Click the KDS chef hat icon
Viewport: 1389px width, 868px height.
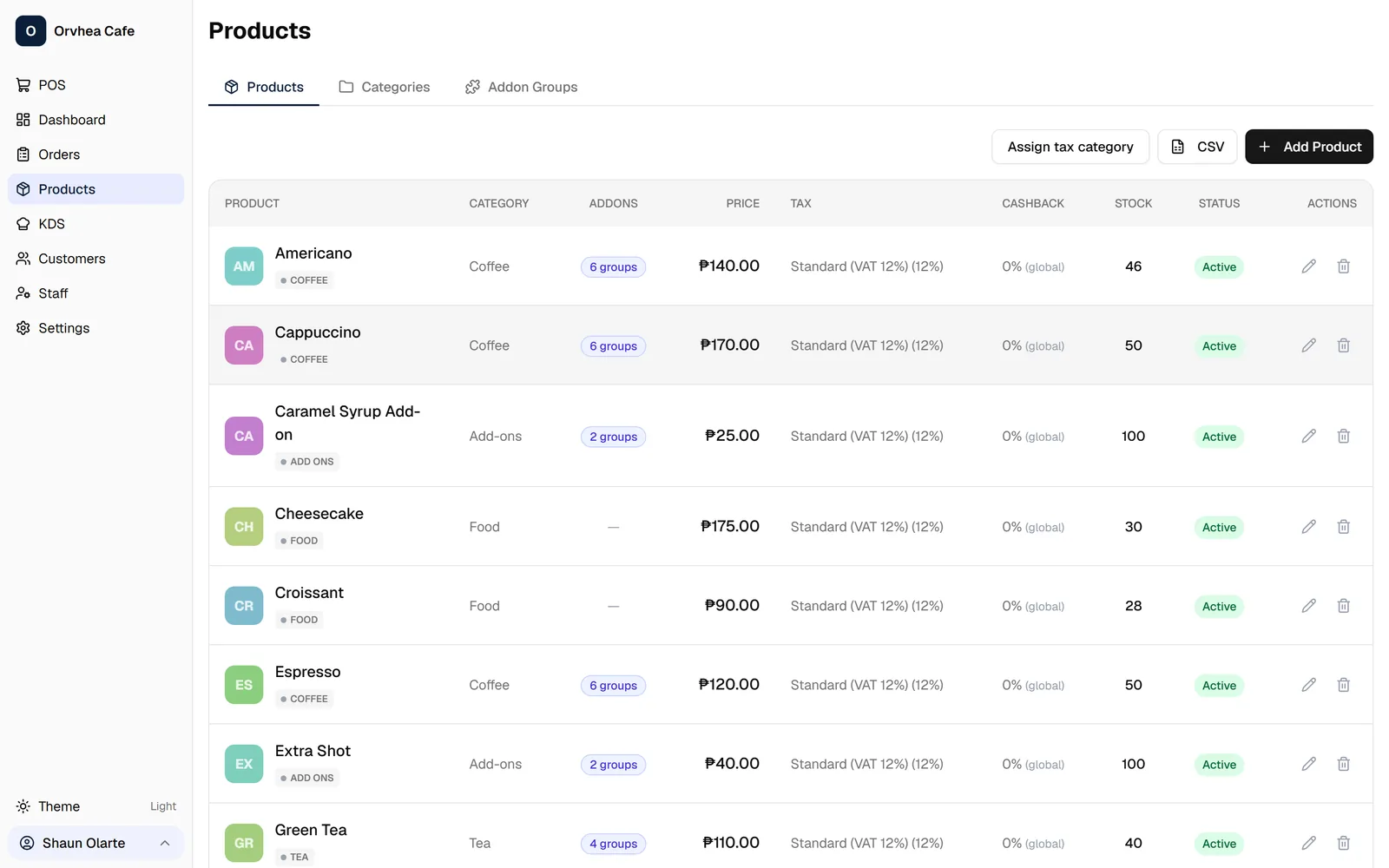[23, 224]
